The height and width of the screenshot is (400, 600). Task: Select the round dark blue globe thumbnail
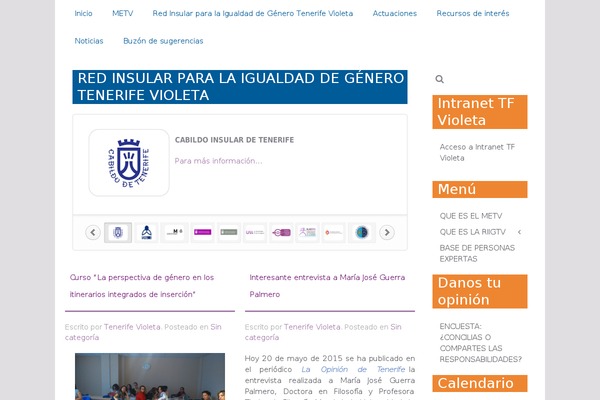(x=362, y=232)
